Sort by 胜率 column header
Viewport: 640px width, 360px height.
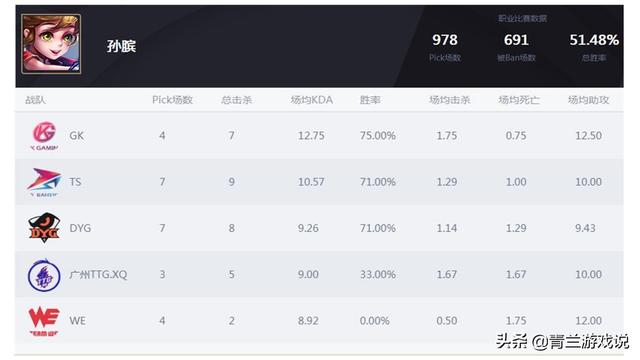click(370, 100)
